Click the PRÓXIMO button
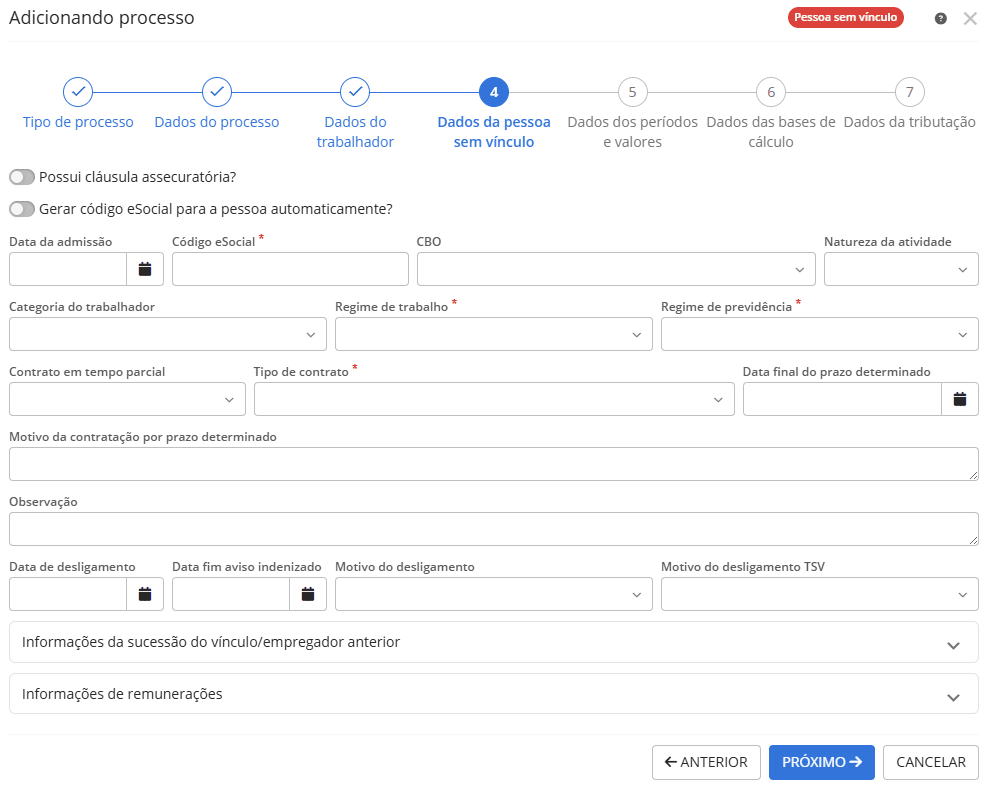Viewport: 984px width, 785px height. 821,762
